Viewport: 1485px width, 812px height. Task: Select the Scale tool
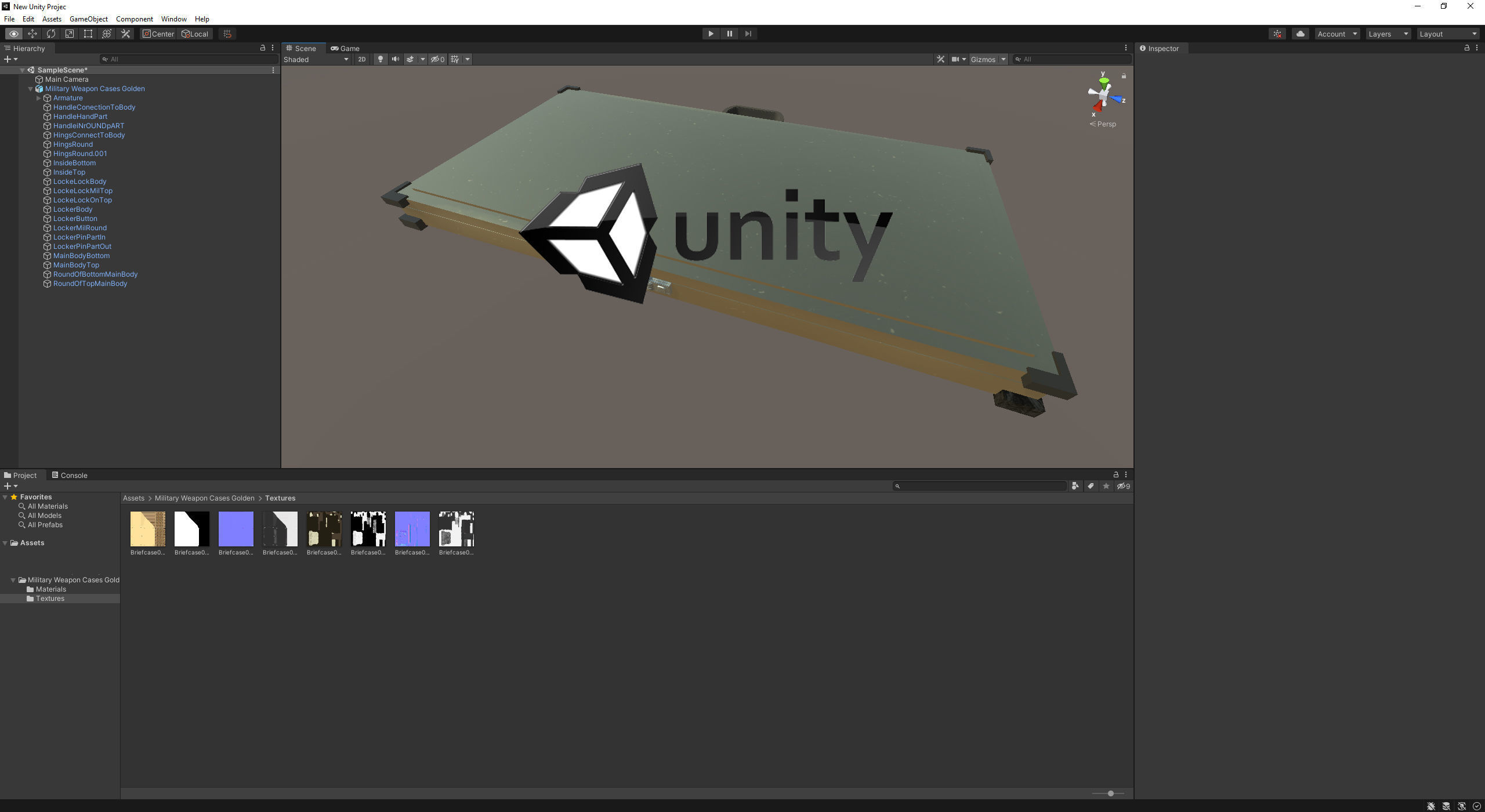tap(70, 34)
